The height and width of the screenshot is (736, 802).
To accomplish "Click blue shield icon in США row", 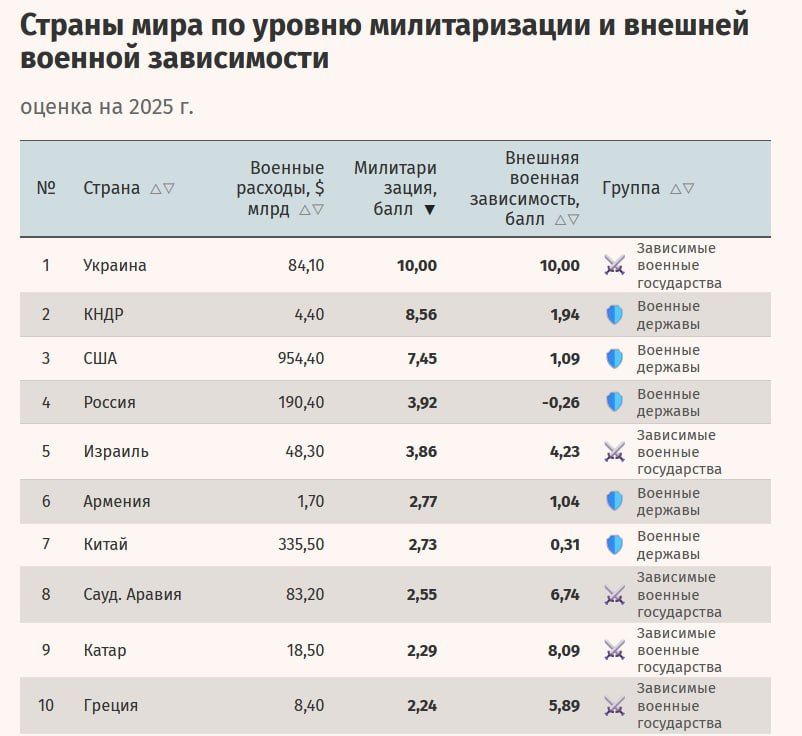I will pos(614,359).
